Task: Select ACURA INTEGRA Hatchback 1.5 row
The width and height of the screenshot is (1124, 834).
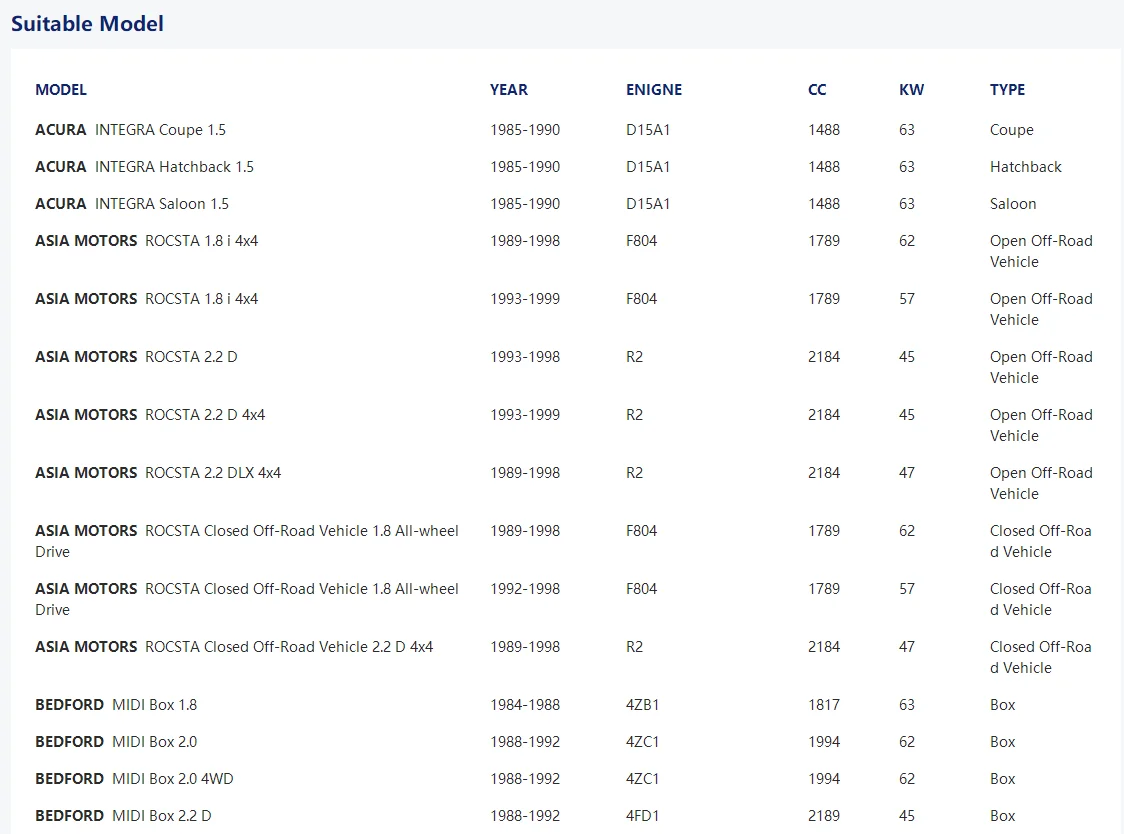Action: click(x=566, y=167)
